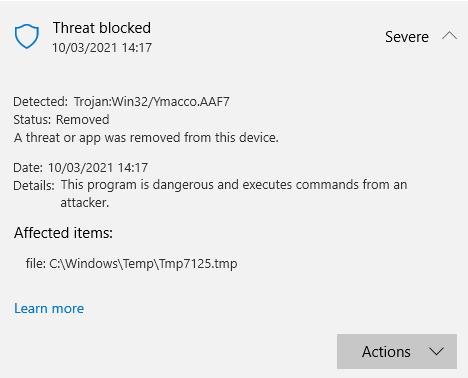468x378 pixels.
Task: Open the Actions dropdown button
Action: 397,351
